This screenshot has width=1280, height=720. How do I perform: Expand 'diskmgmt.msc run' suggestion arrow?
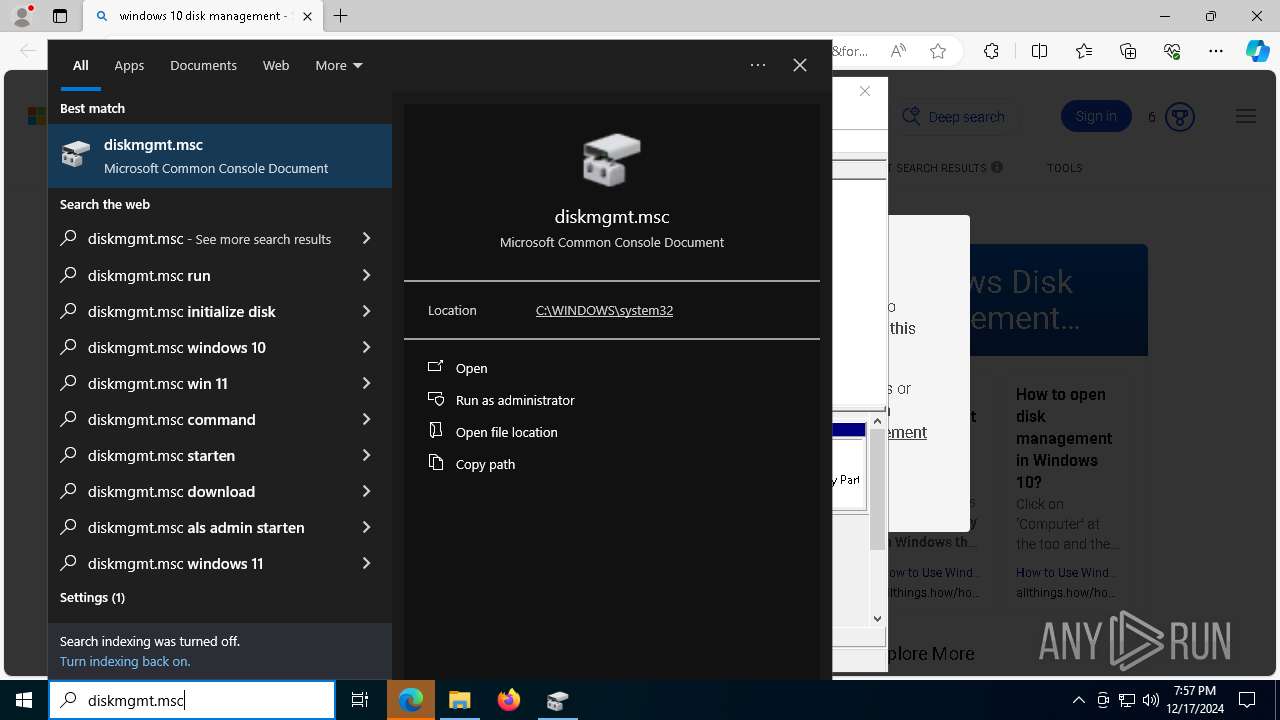click(x=366, y=275)
